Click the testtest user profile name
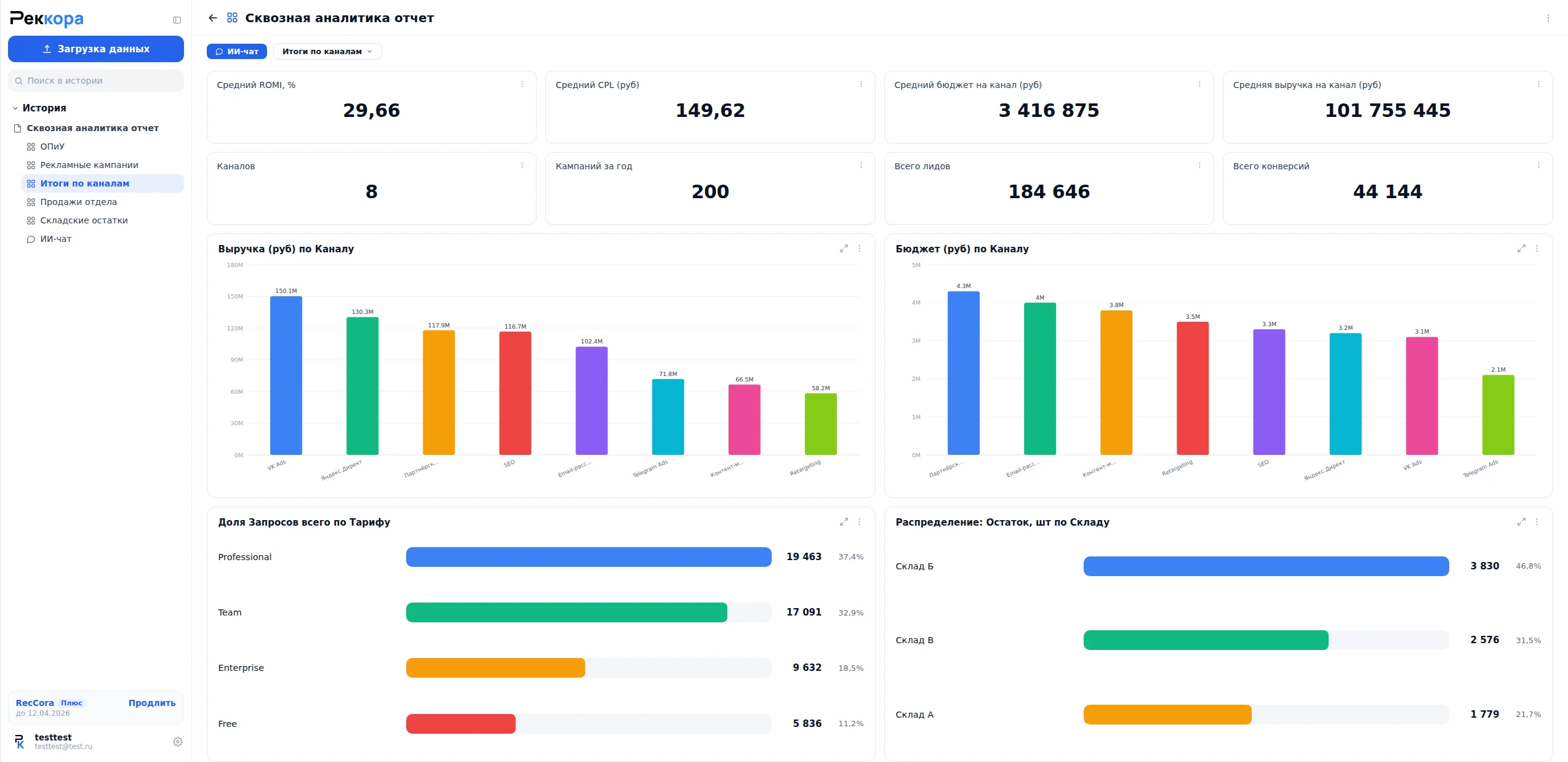The image size is (1568, 762). coord(53,737)
